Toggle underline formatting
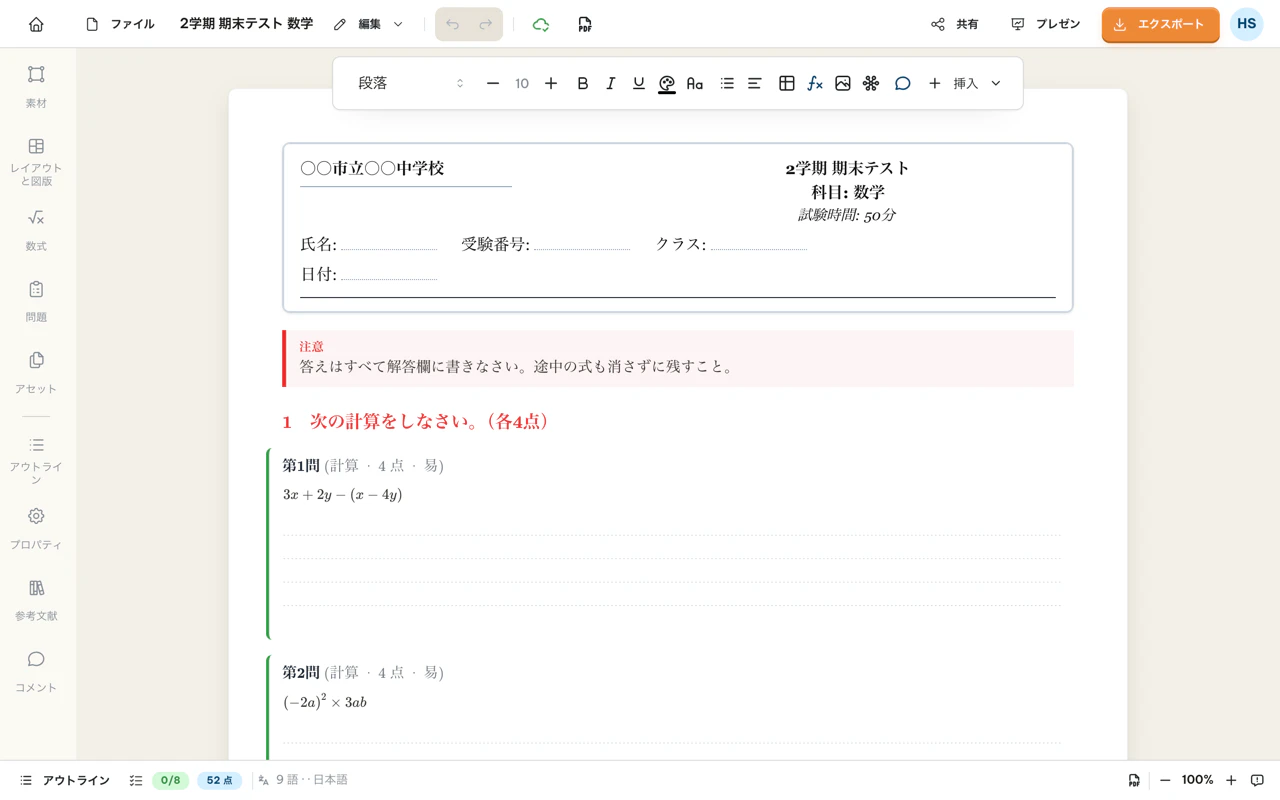Screen dimensions: 1280x800 click(x=639, y=83)
